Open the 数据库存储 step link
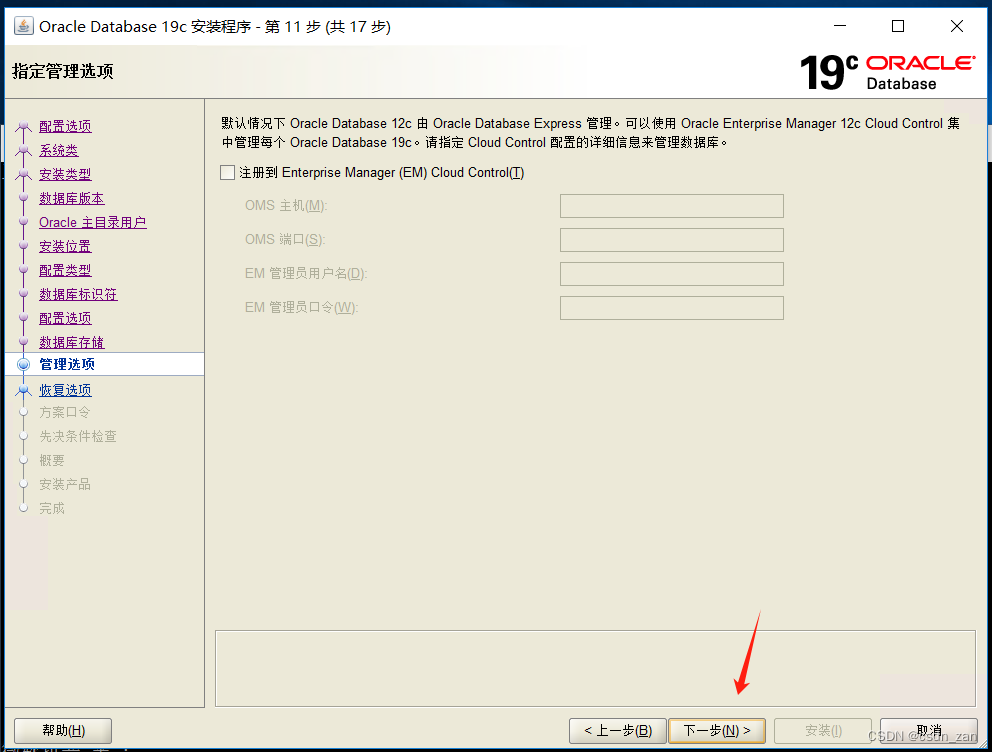This screenshot has height=752, width=992. coord(71,342)
